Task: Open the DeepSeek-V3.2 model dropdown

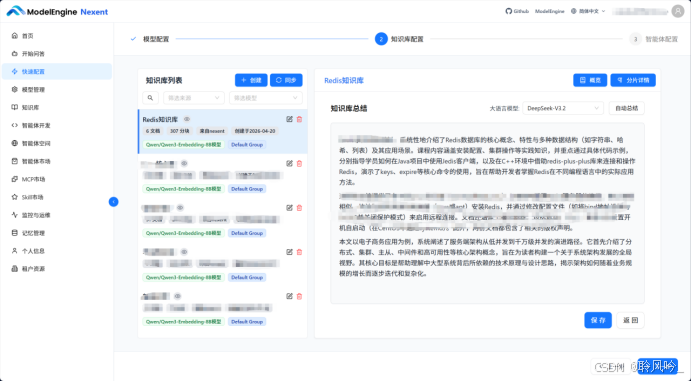Action: [x=563, y=108]
